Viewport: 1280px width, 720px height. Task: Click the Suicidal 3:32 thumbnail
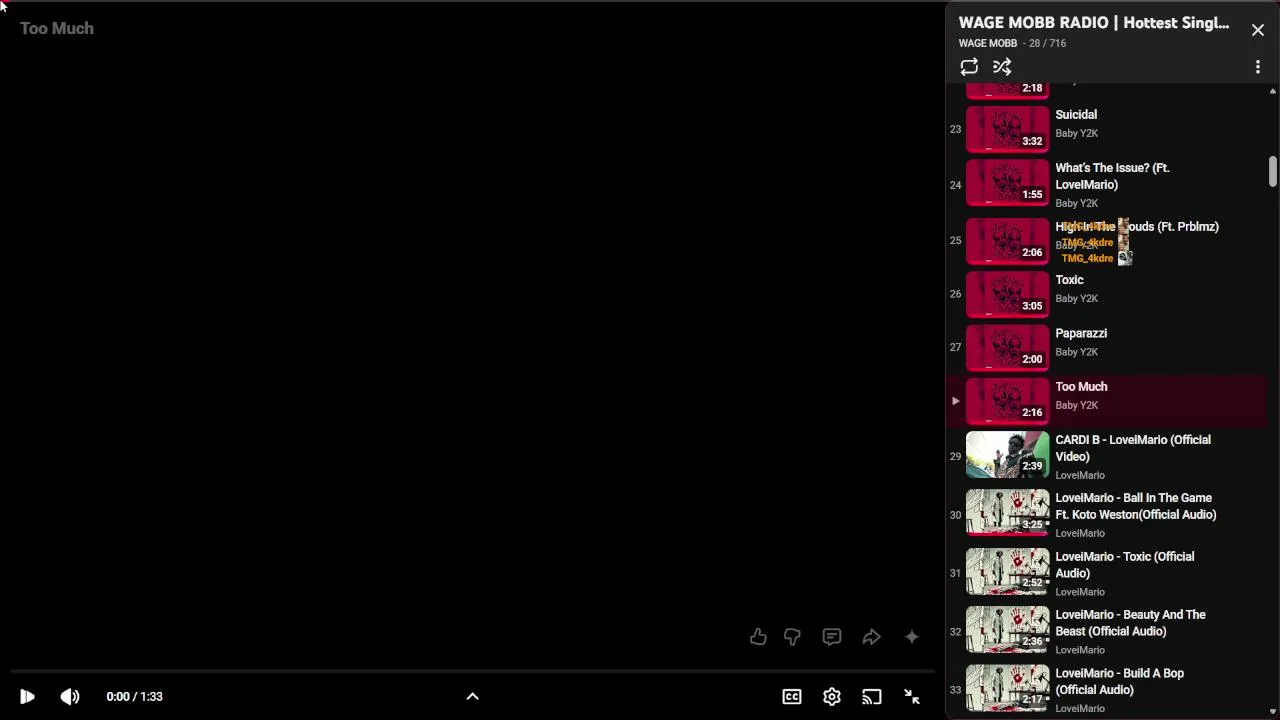click(x=1008, y=129)
